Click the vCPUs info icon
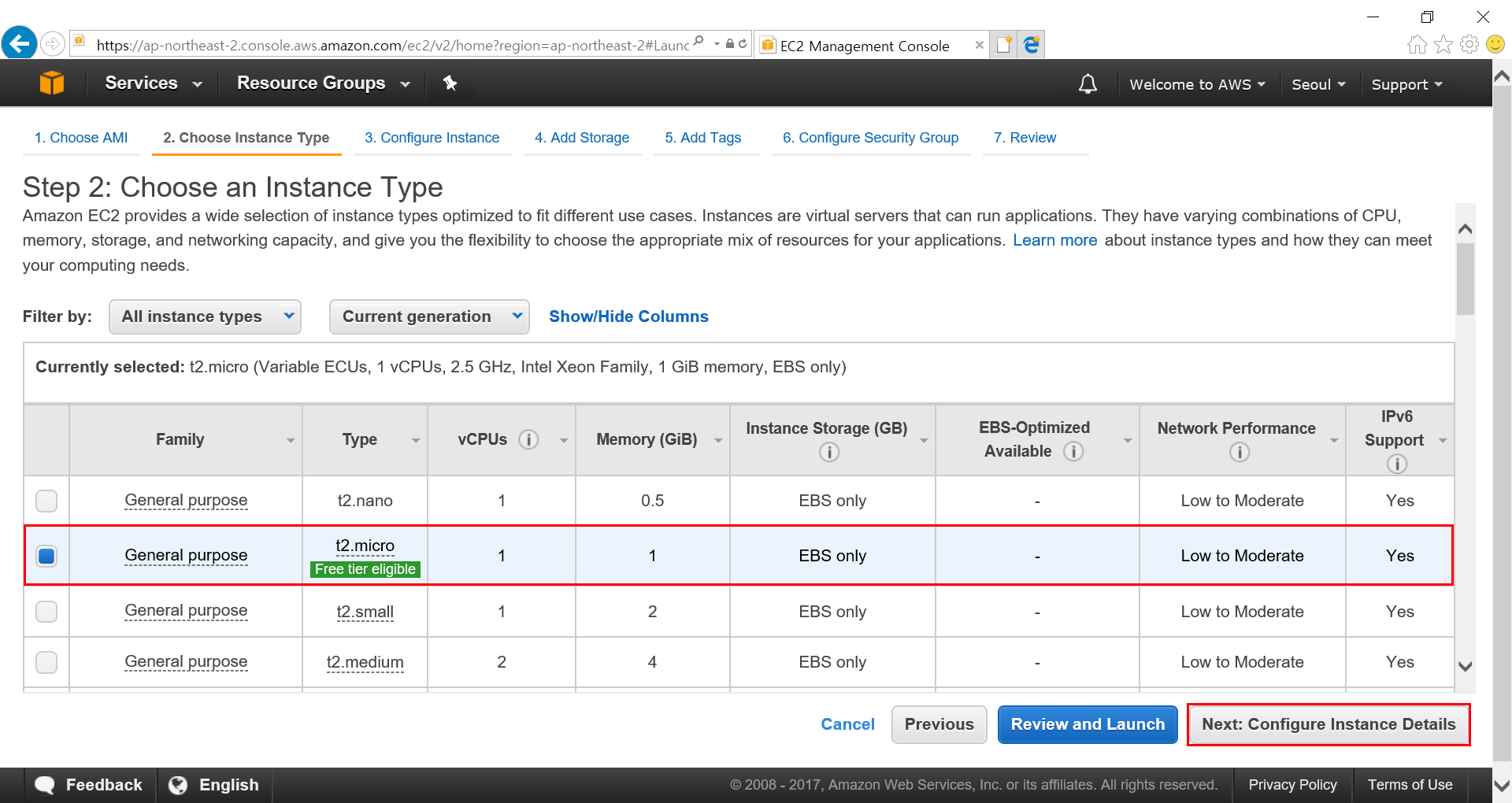This screenshot has width=1512, height=803. [528, 439]
